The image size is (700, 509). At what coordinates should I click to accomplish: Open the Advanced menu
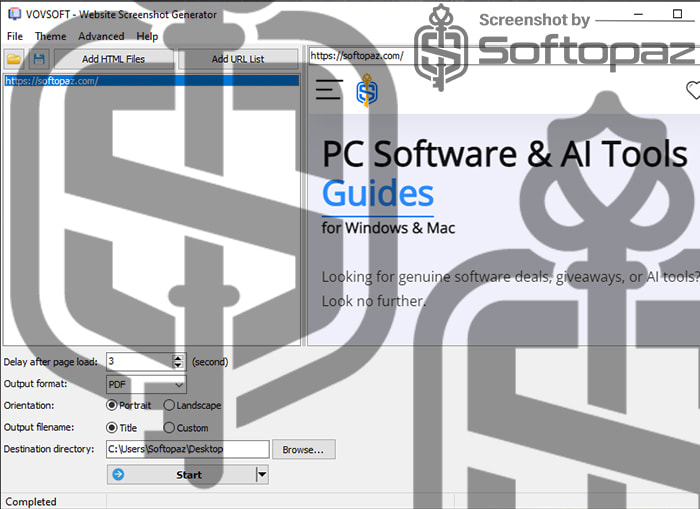[x=101, y=36]
